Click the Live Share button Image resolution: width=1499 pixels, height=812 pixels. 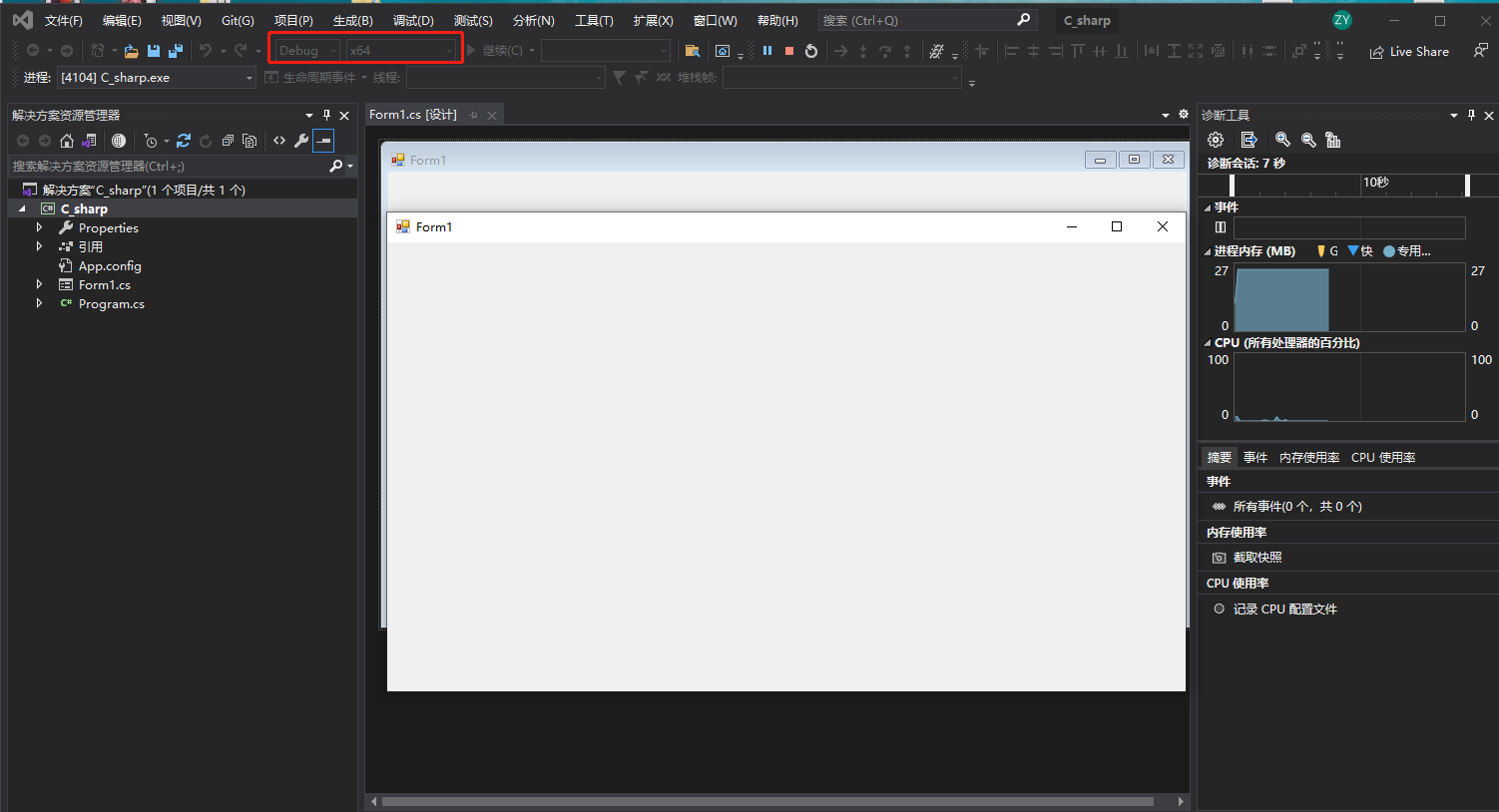(x=1409, y=52)
